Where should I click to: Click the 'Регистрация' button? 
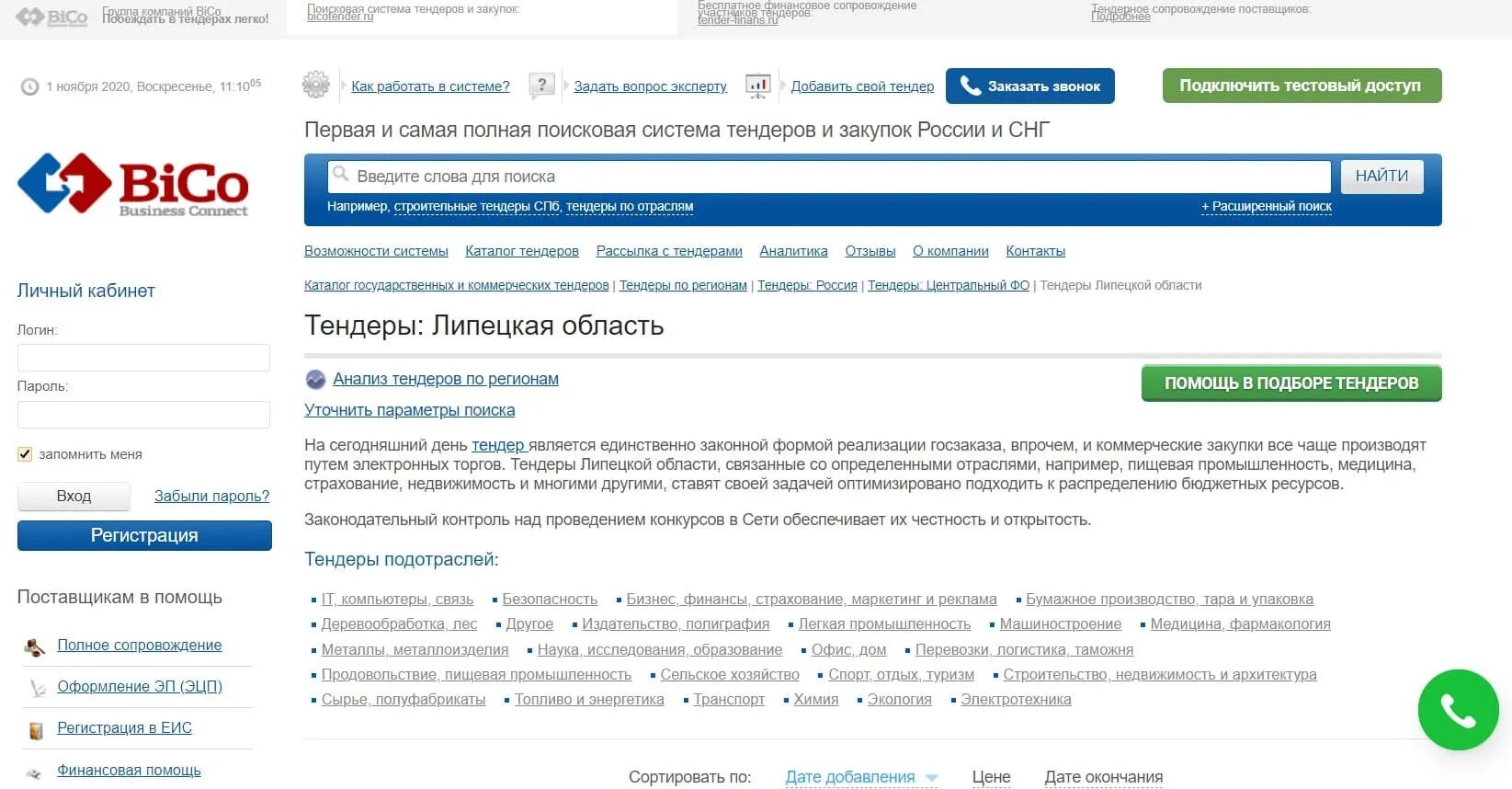pos(144,535)
